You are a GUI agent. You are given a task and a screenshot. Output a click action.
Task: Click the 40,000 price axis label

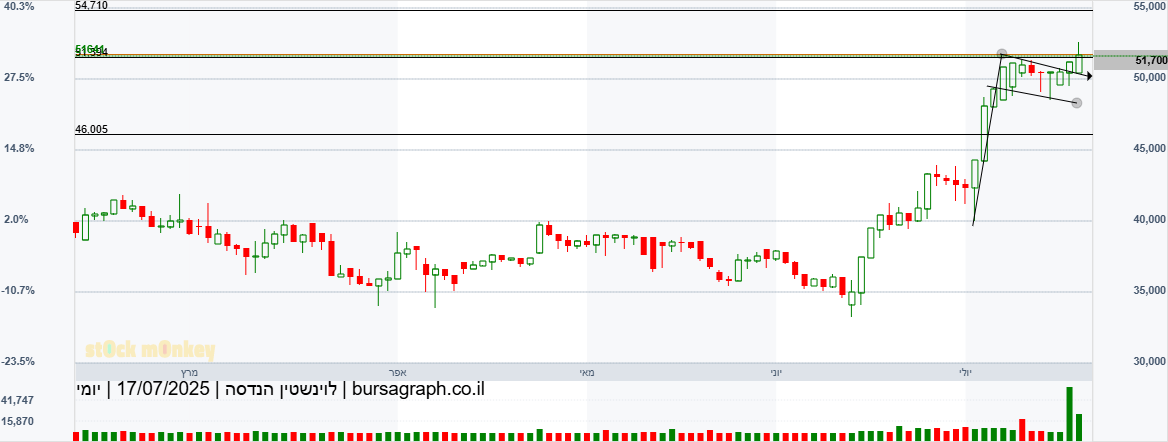tap(1151, 219)
